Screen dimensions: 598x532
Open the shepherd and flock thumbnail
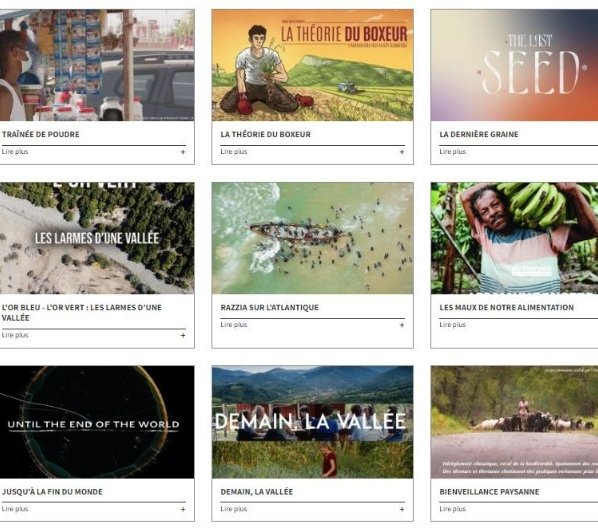pos(514,422)
